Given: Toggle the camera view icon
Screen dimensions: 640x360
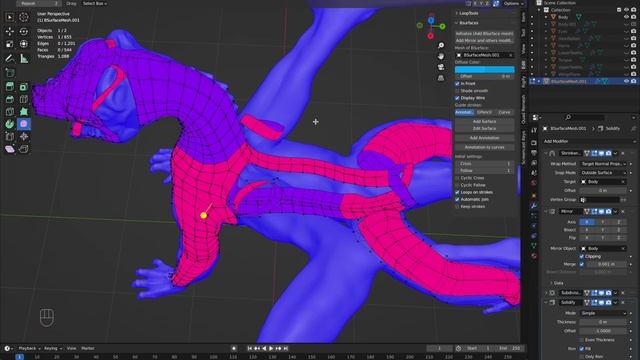Looking at the screenshot, I should coord(441,67).
